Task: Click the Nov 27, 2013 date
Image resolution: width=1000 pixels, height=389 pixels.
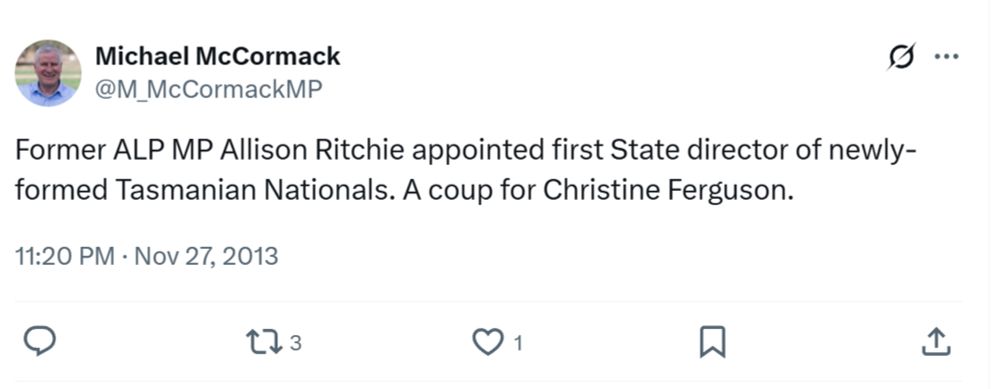Action: 207,256
